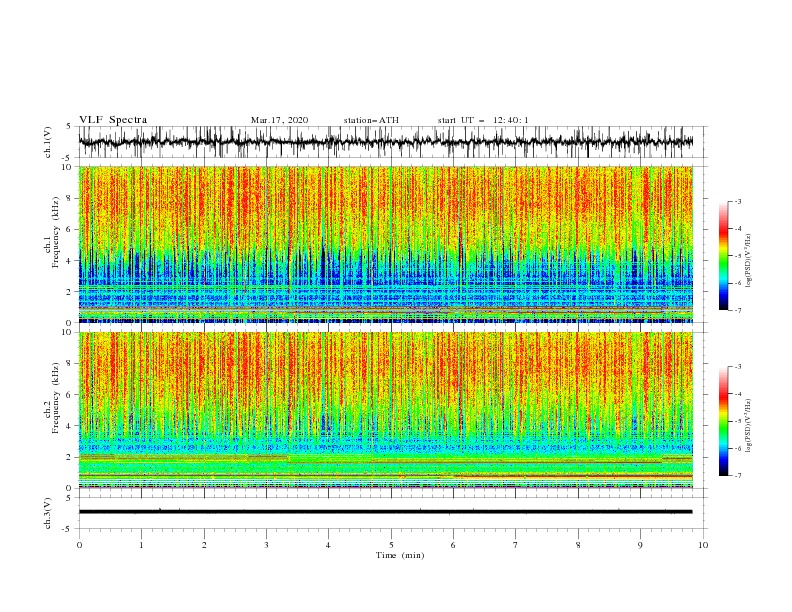Screen dimensions: 792x612
Task: Click the "station=ATH" header label
Action: (x=371, y=120)
